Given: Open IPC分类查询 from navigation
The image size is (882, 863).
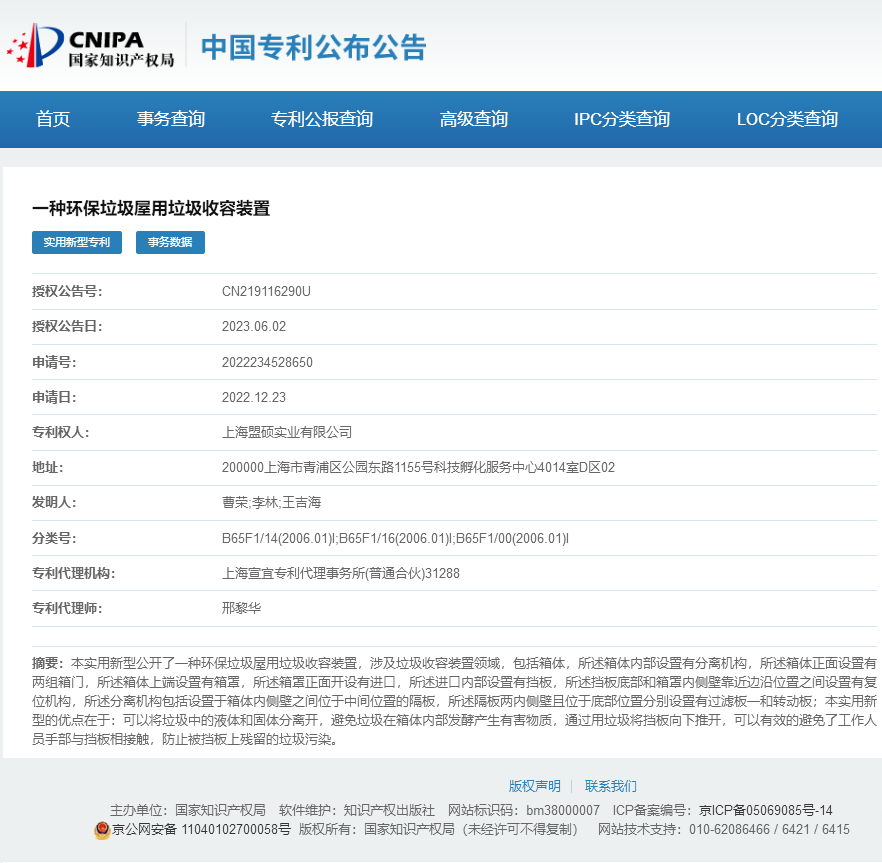Looking at the screenshot, I should [x=622, y=119].
